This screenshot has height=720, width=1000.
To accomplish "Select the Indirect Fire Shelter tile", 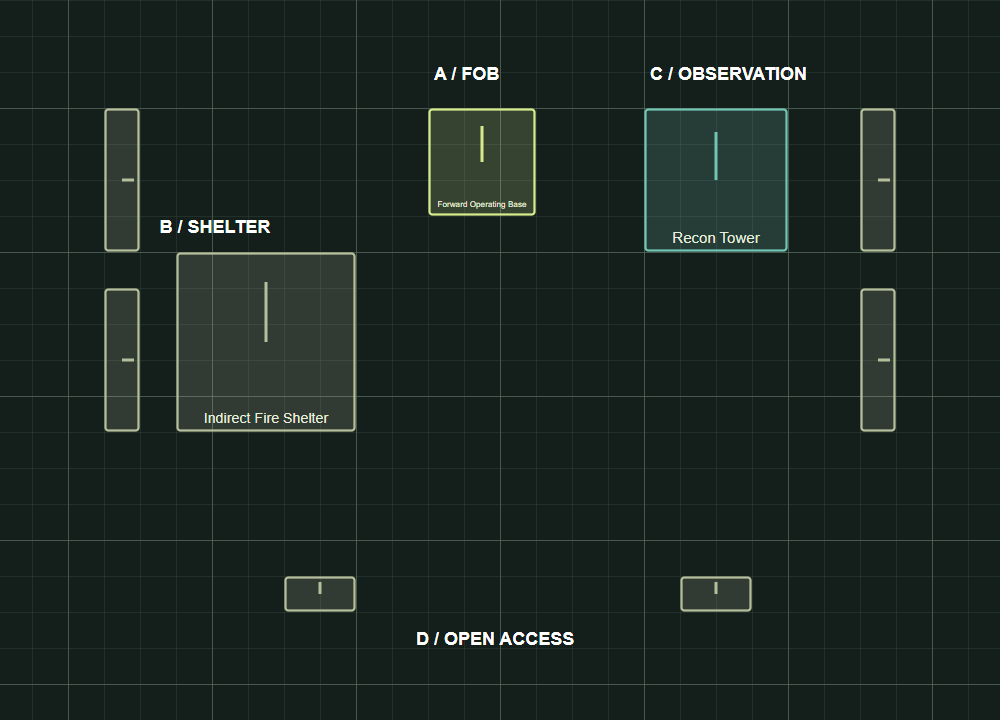I will (x=266, y=342).
